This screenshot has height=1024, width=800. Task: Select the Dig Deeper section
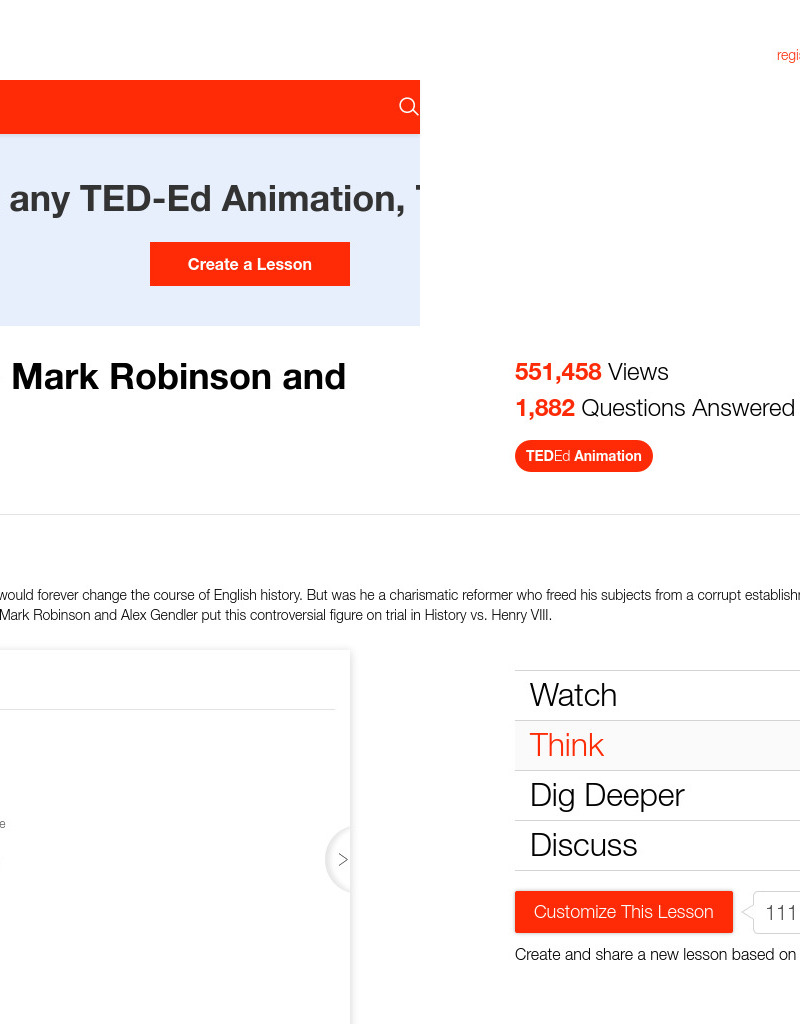[x=607, y=795]
